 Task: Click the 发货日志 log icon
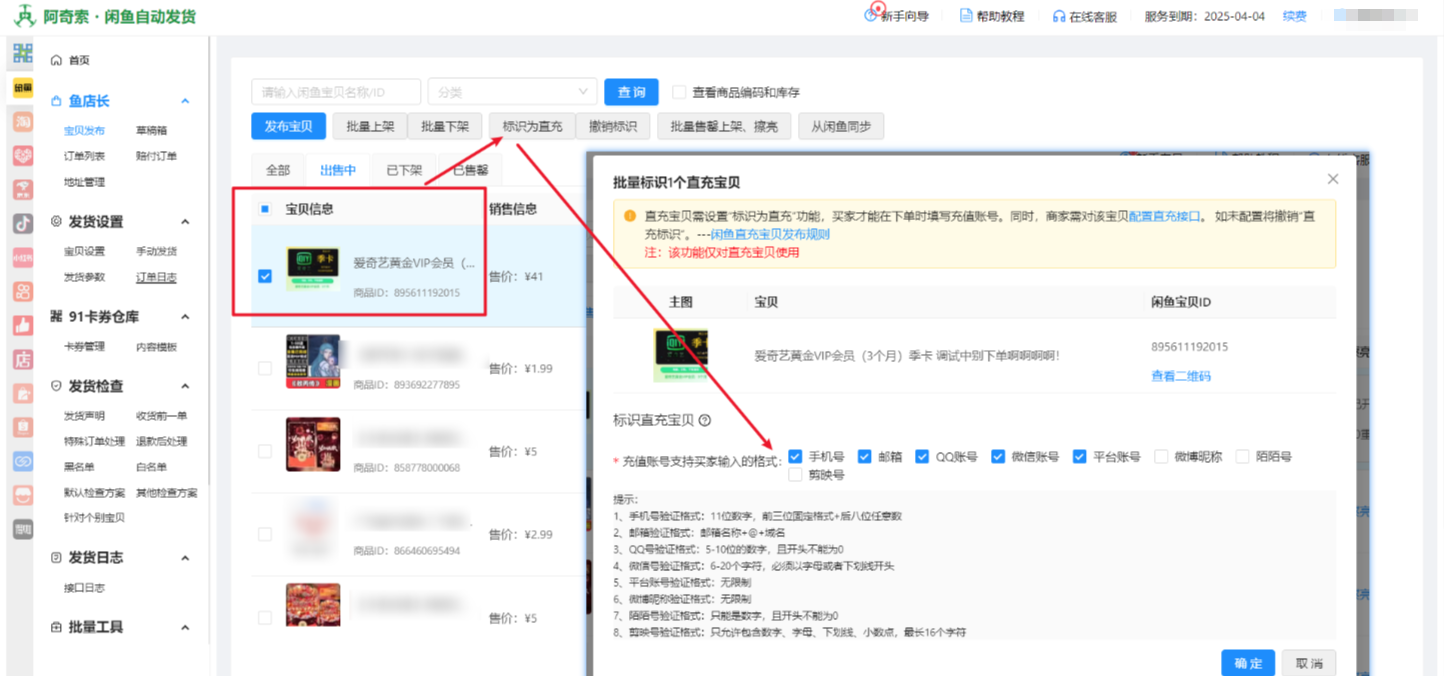pyautogui.click(x=56, y=558)
